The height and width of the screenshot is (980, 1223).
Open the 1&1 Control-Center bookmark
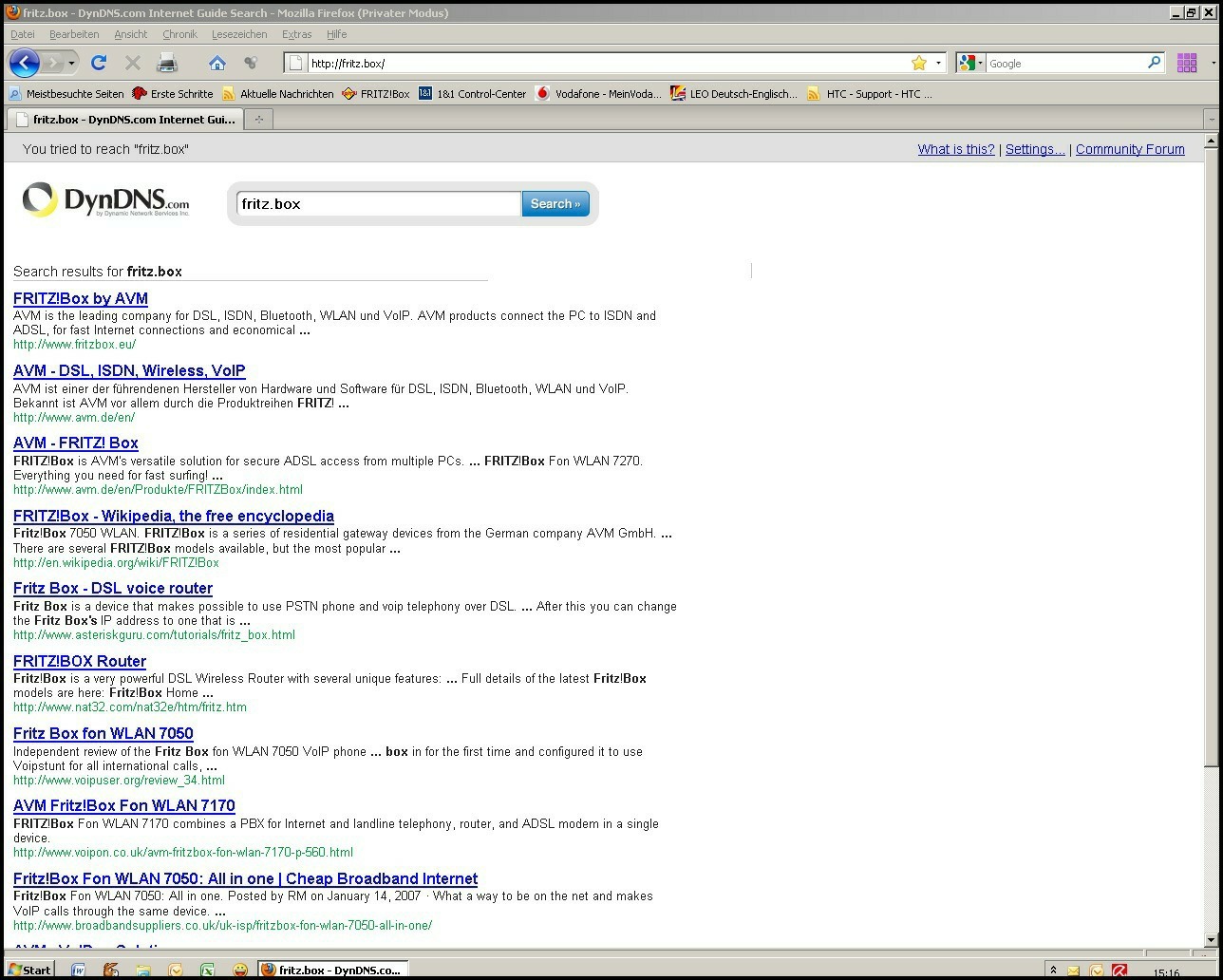[x=472, y=94]
